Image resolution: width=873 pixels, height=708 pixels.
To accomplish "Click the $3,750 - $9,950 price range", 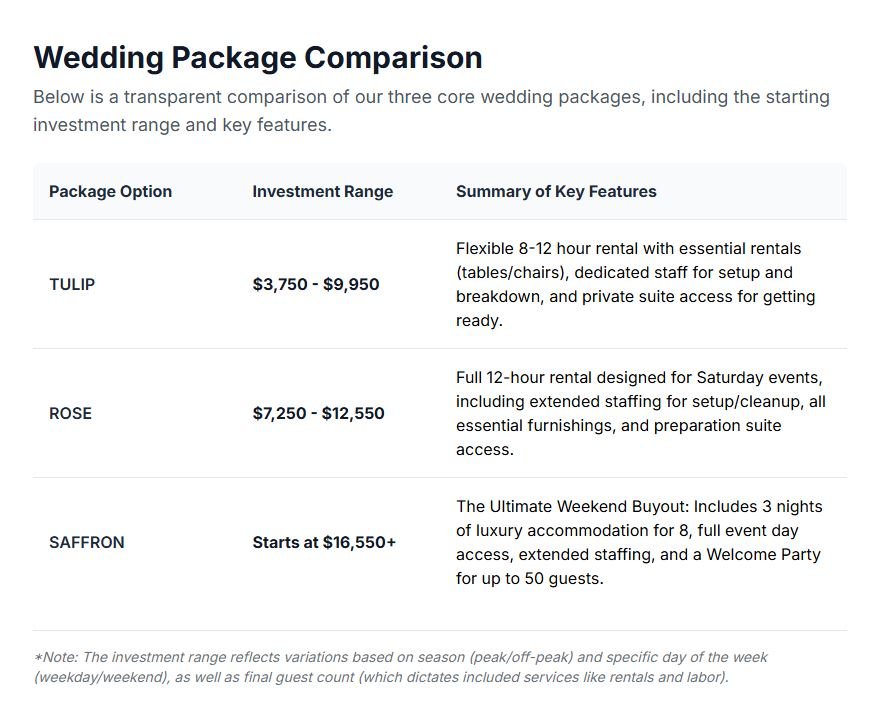I will [x=316, y=284].
